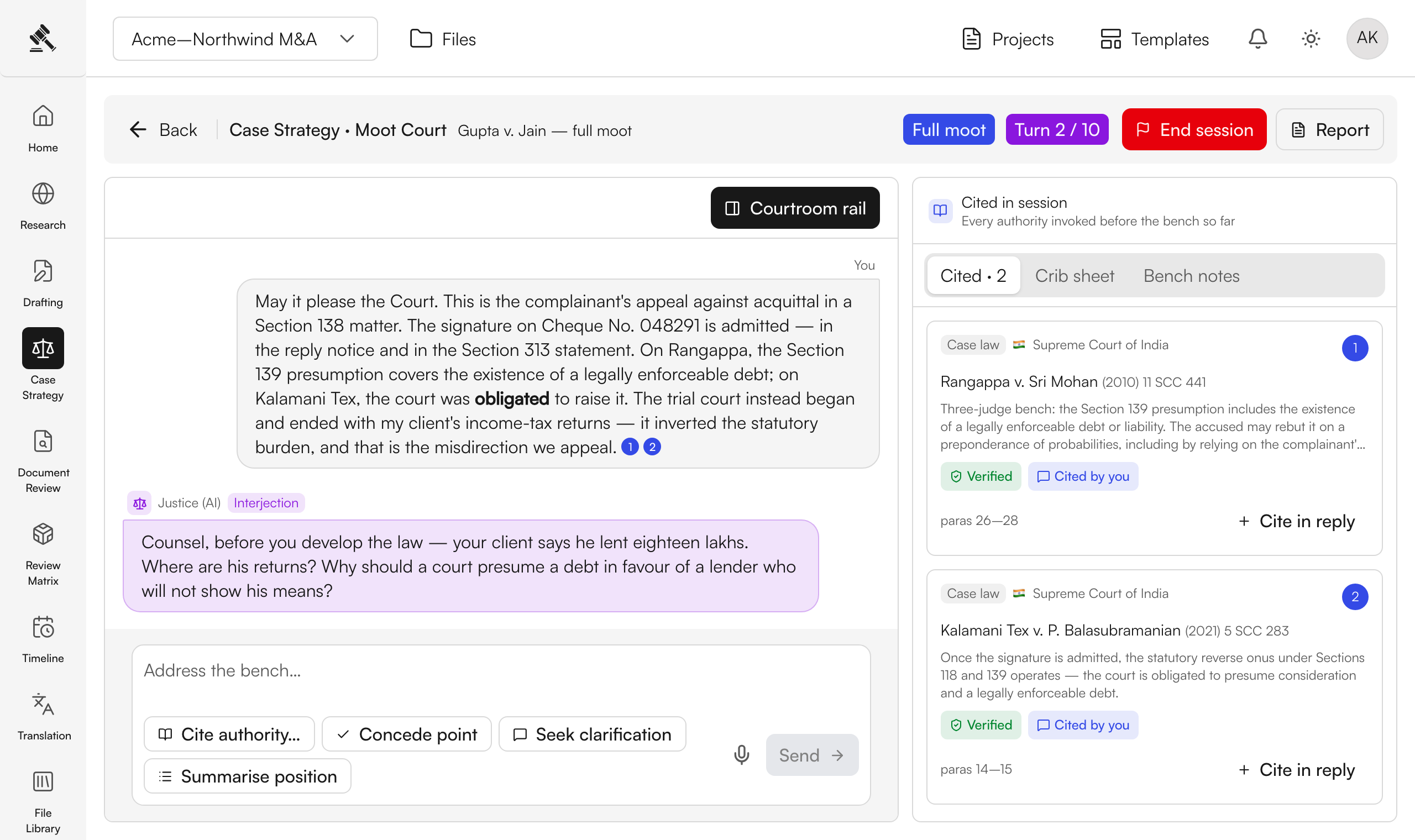The width and height of the screenshot is (1415, 840).
Task: Click Summarise position quick action
Action: pyautogui.click(x=247, y=776)
